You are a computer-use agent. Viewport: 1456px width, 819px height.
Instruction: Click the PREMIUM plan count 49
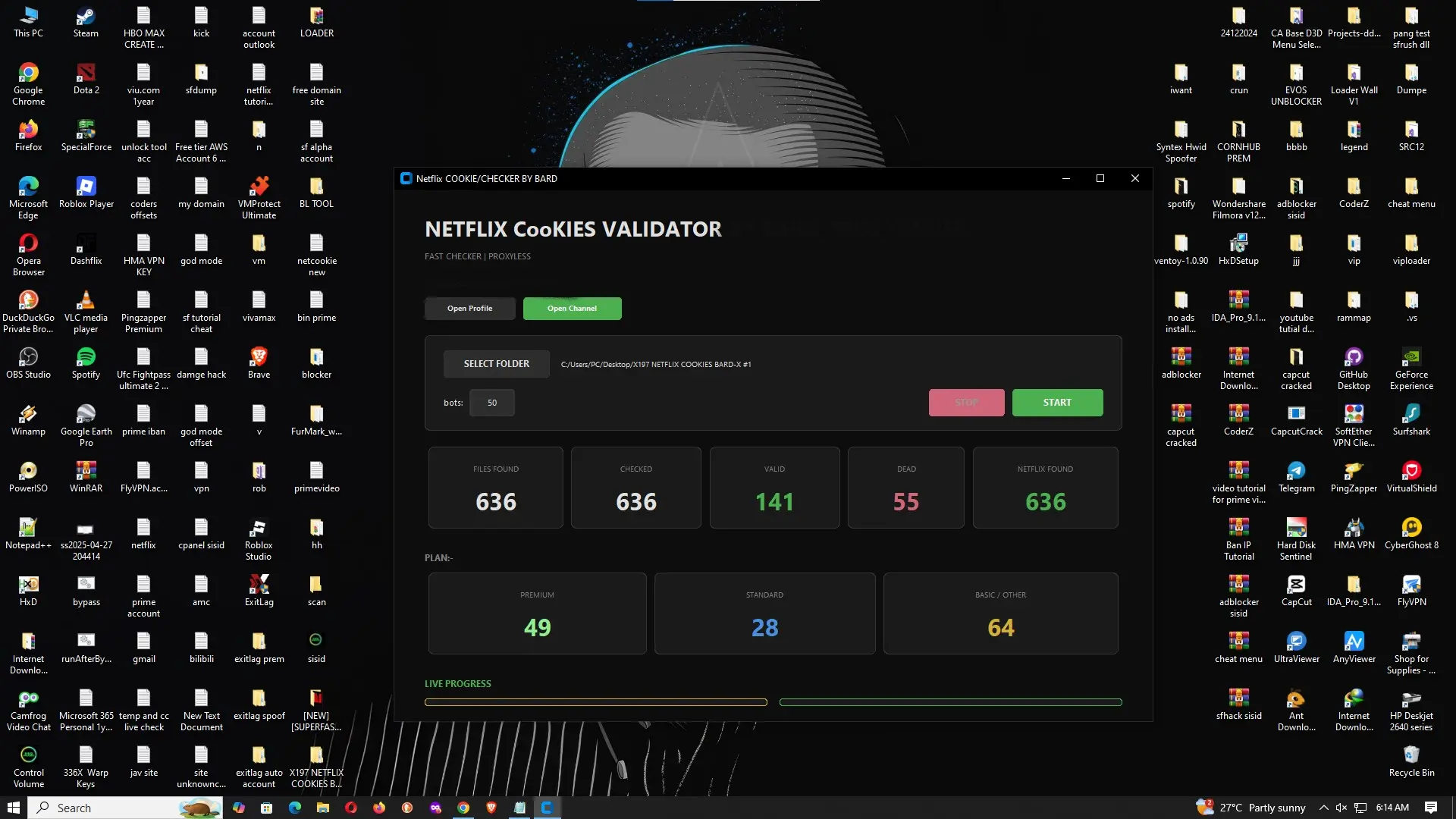tap(537, 628)
